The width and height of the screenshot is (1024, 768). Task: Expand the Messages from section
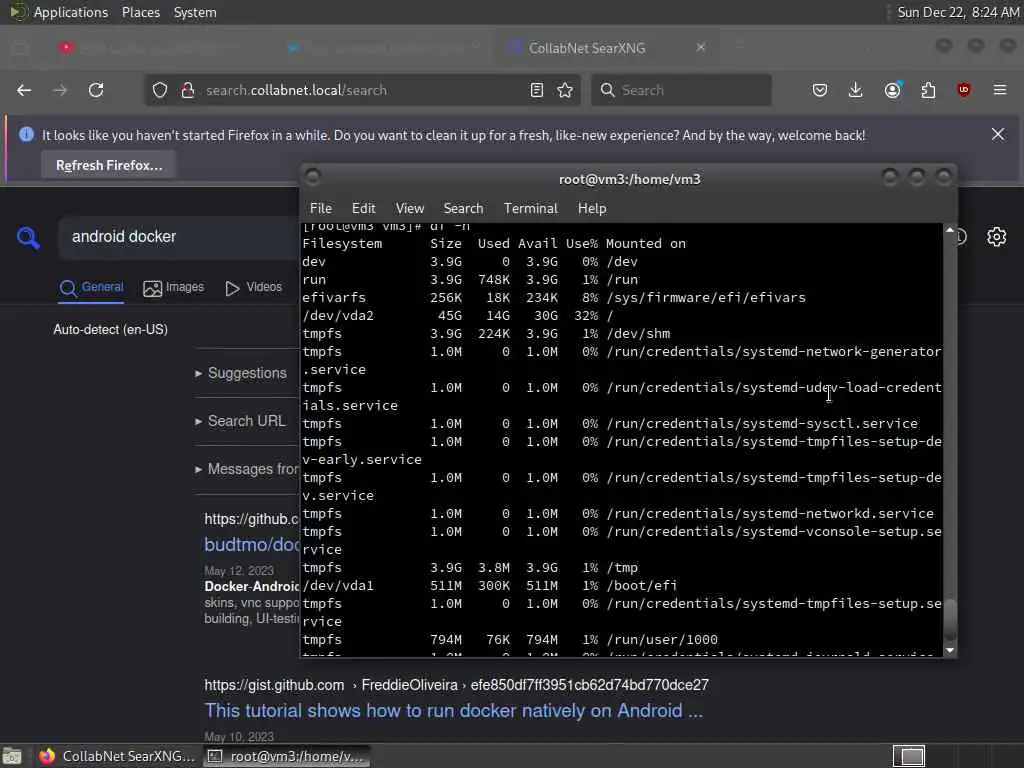pyautogui.click(x=247, y=469)
